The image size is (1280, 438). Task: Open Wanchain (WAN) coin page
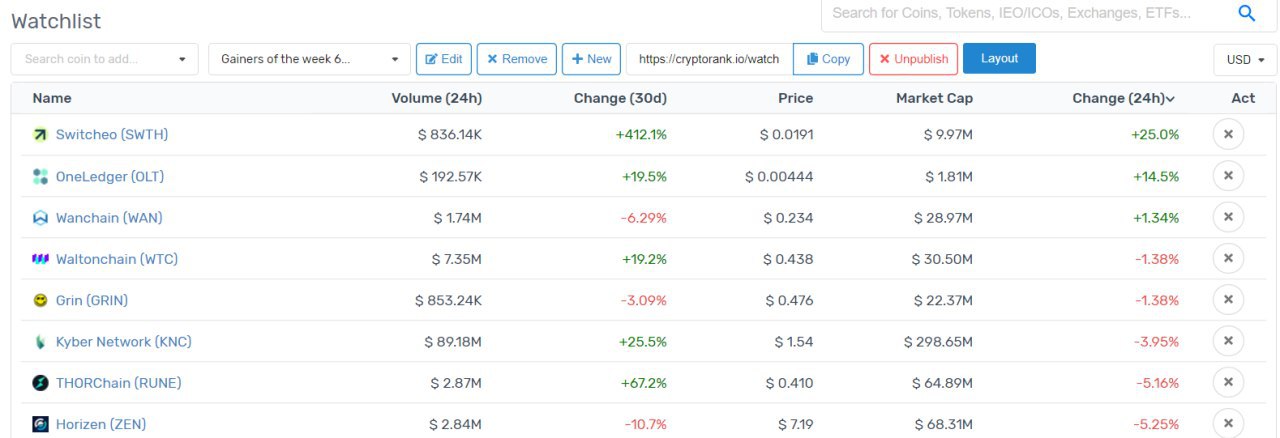[109, 218]
